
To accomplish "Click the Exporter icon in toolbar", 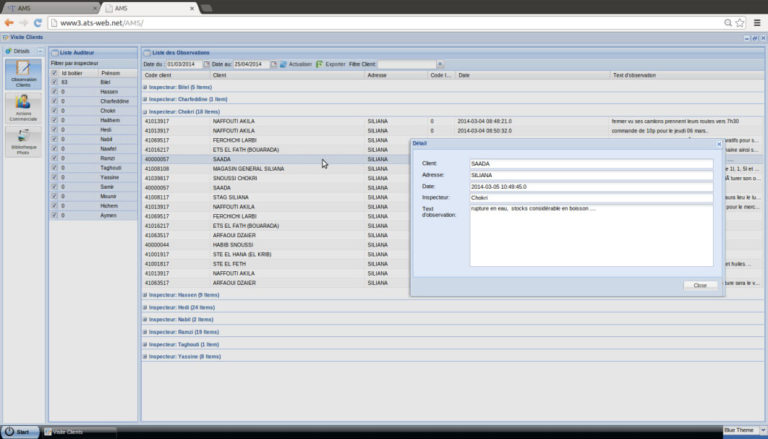I will pos(320,63).
